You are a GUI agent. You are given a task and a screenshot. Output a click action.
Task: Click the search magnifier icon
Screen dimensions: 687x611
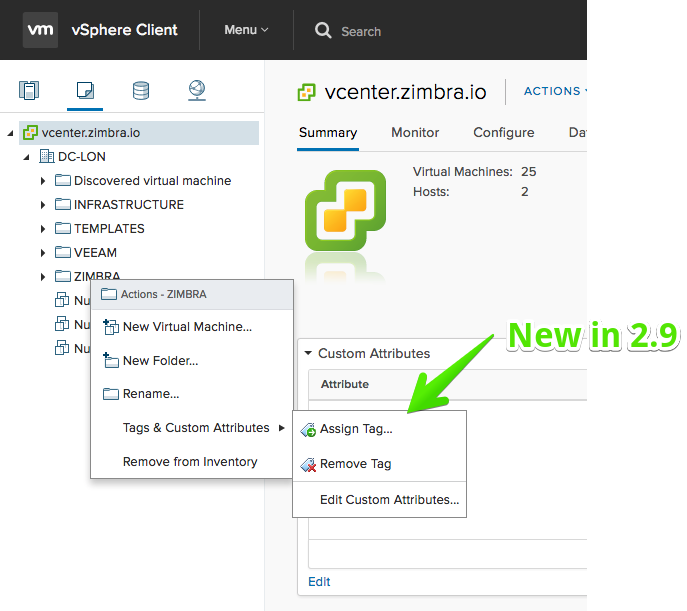[323, 30]
